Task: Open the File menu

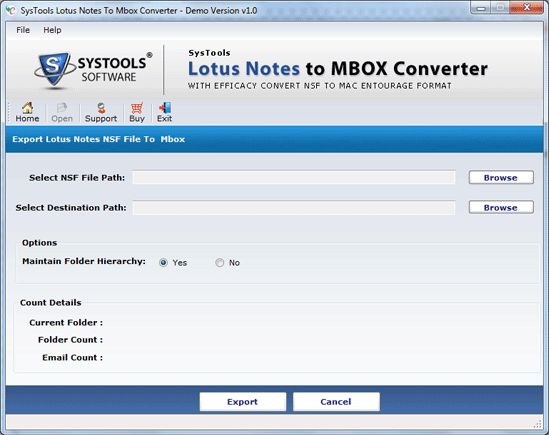Action: pyautogui.click(x=23, y=30)
